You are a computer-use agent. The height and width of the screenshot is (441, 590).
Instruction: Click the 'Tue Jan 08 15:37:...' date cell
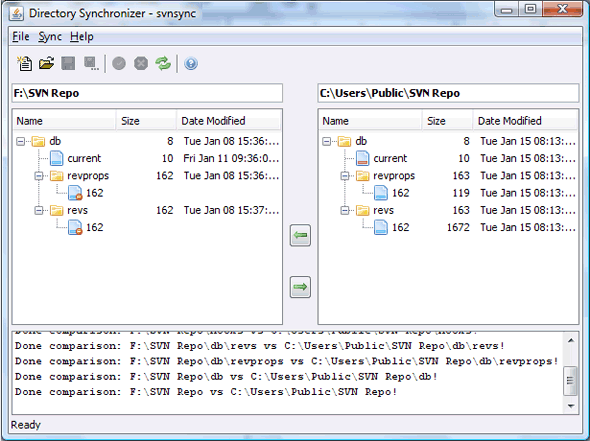pos(231,210)
